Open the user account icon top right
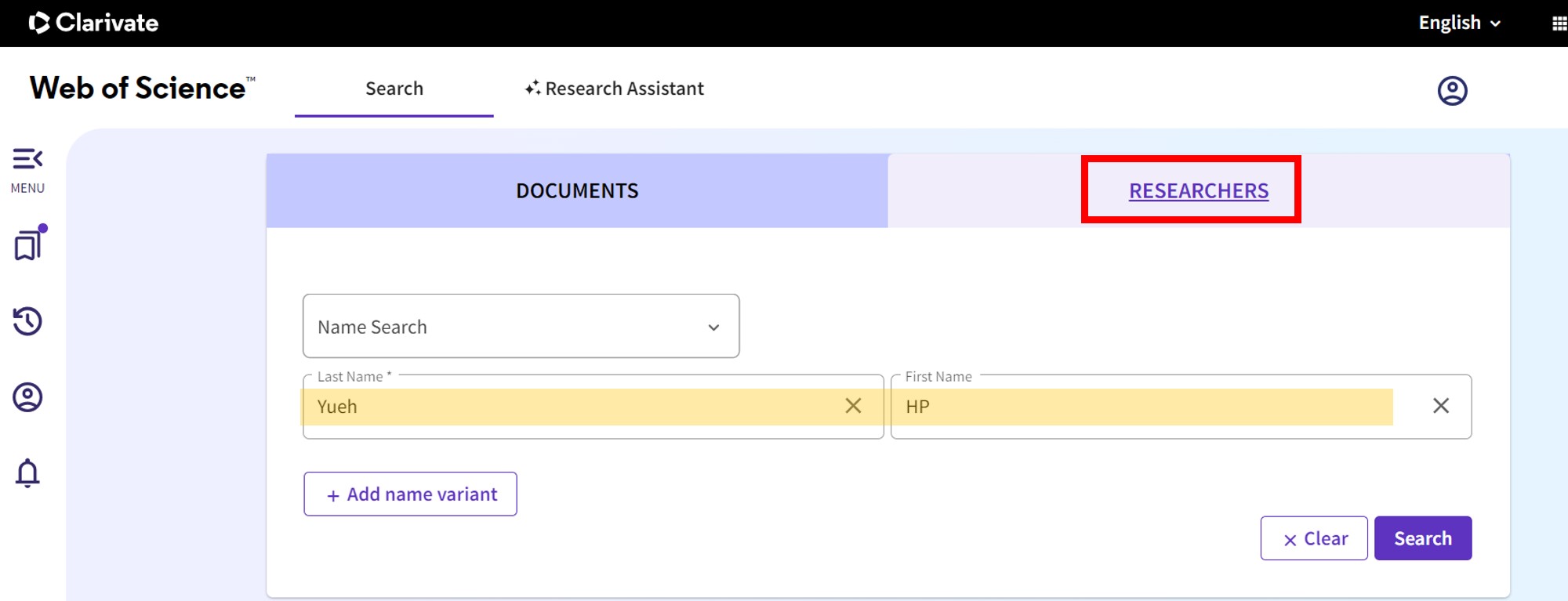 click(x=1452, y=91)
